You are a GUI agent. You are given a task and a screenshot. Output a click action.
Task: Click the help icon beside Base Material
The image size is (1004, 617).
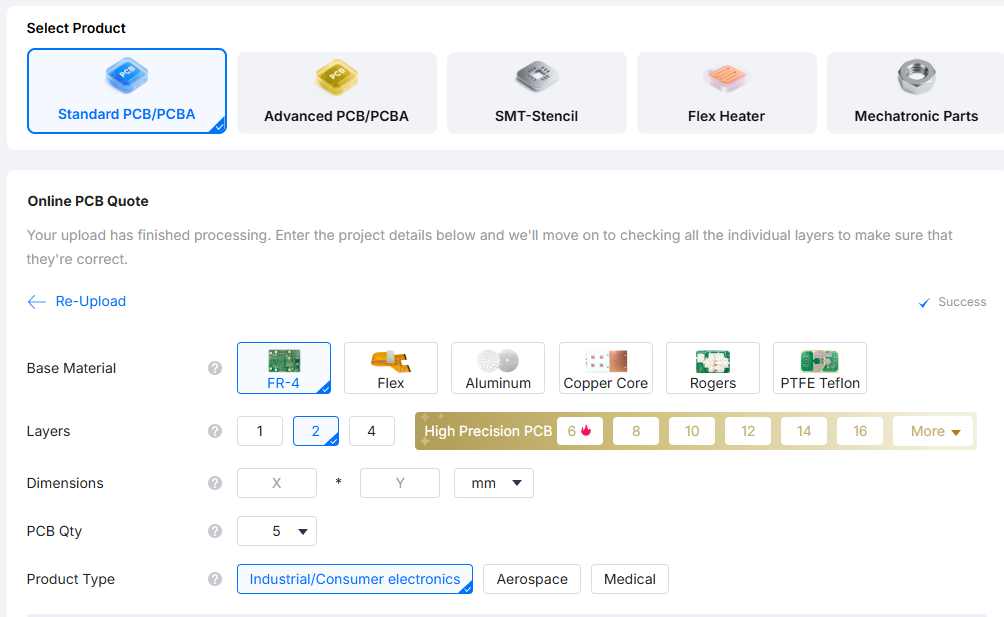tap(214, 368)
